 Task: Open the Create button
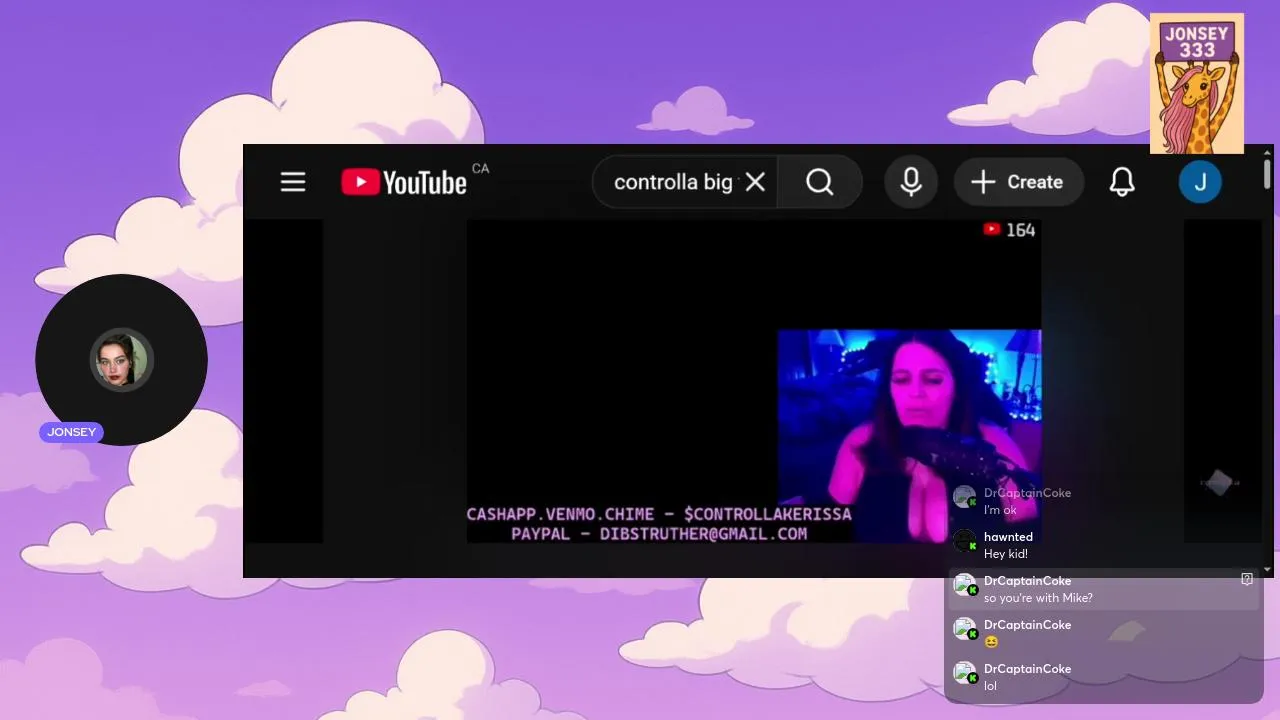point(1018,182)
